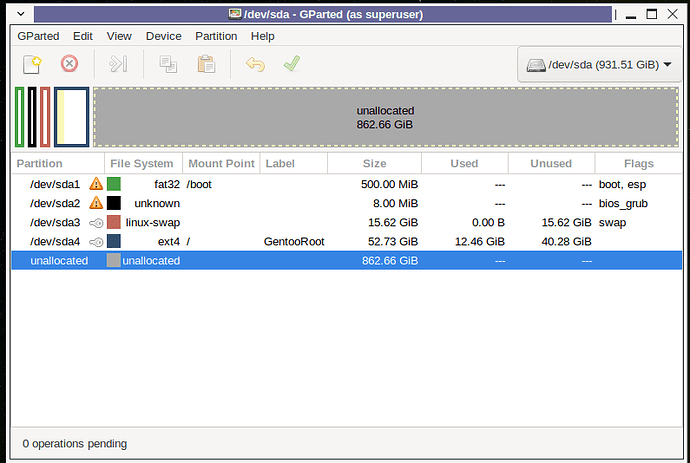Select the /dev/sda2 partition row

(x=347, y=203)
